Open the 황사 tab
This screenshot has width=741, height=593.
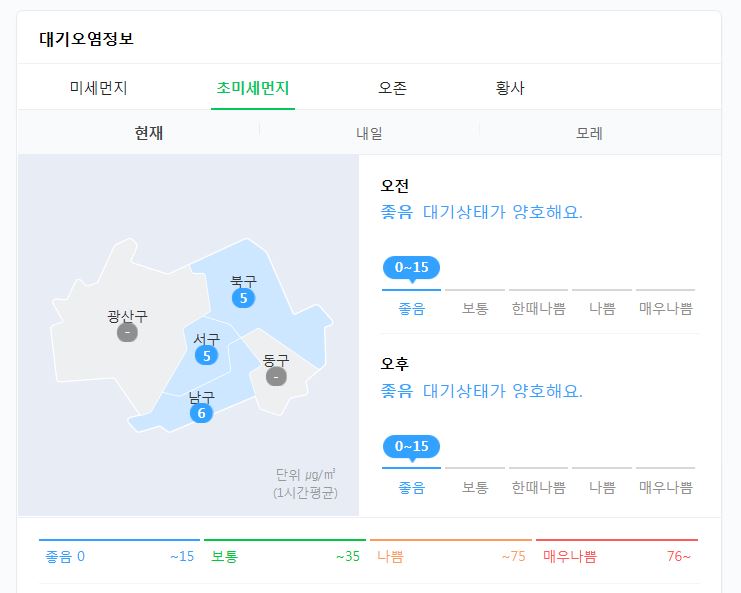pos(509,87)
